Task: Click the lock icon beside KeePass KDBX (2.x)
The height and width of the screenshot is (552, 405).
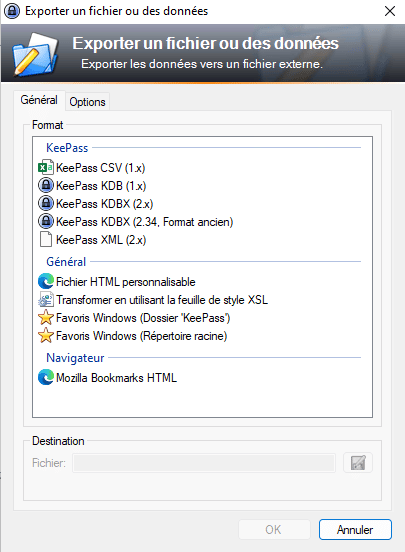Action: (x=46, y=203)
